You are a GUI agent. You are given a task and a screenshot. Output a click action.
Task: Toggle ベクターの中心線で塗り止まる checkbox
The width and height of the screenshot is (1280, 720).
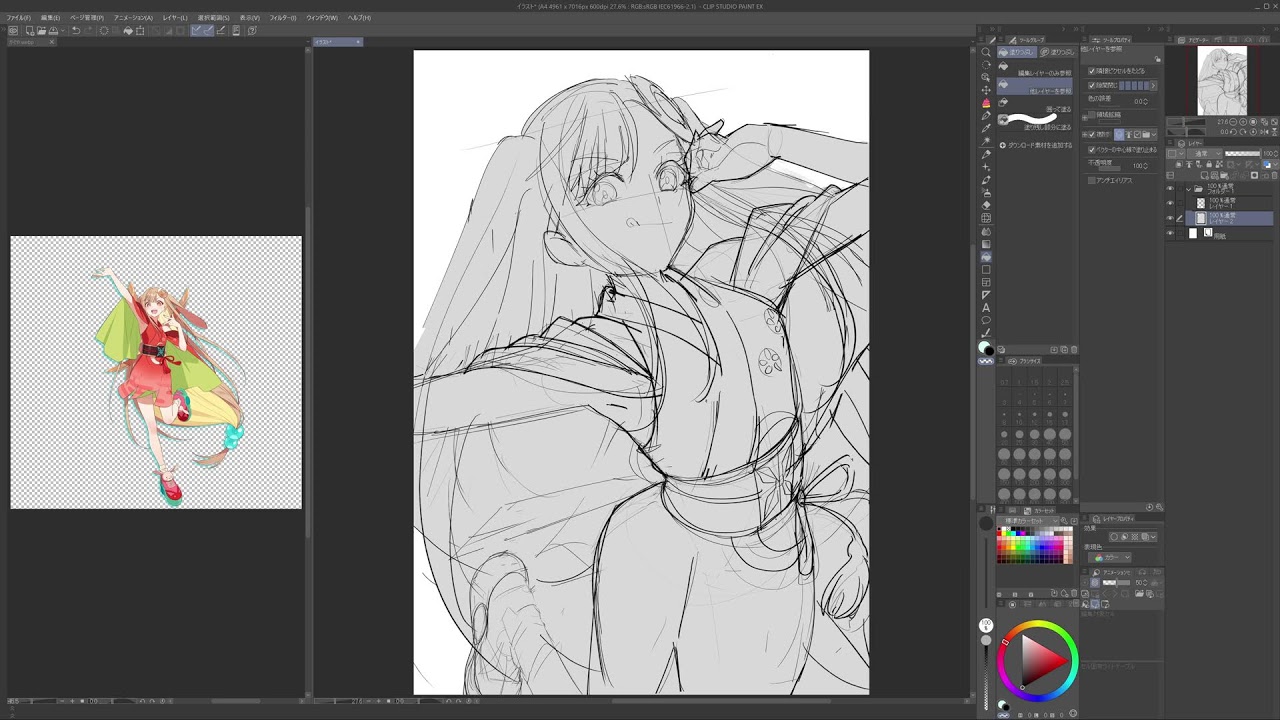click(x=1091, y=149)
